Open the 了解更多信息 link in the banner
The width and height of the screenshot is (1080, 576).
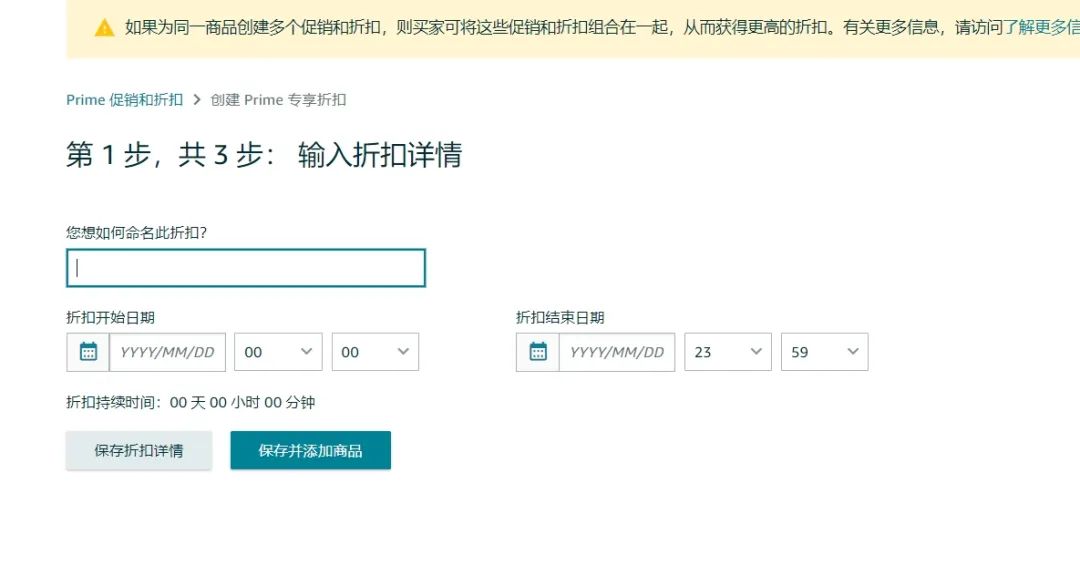pyautogui.click(x=1041, y=28)
